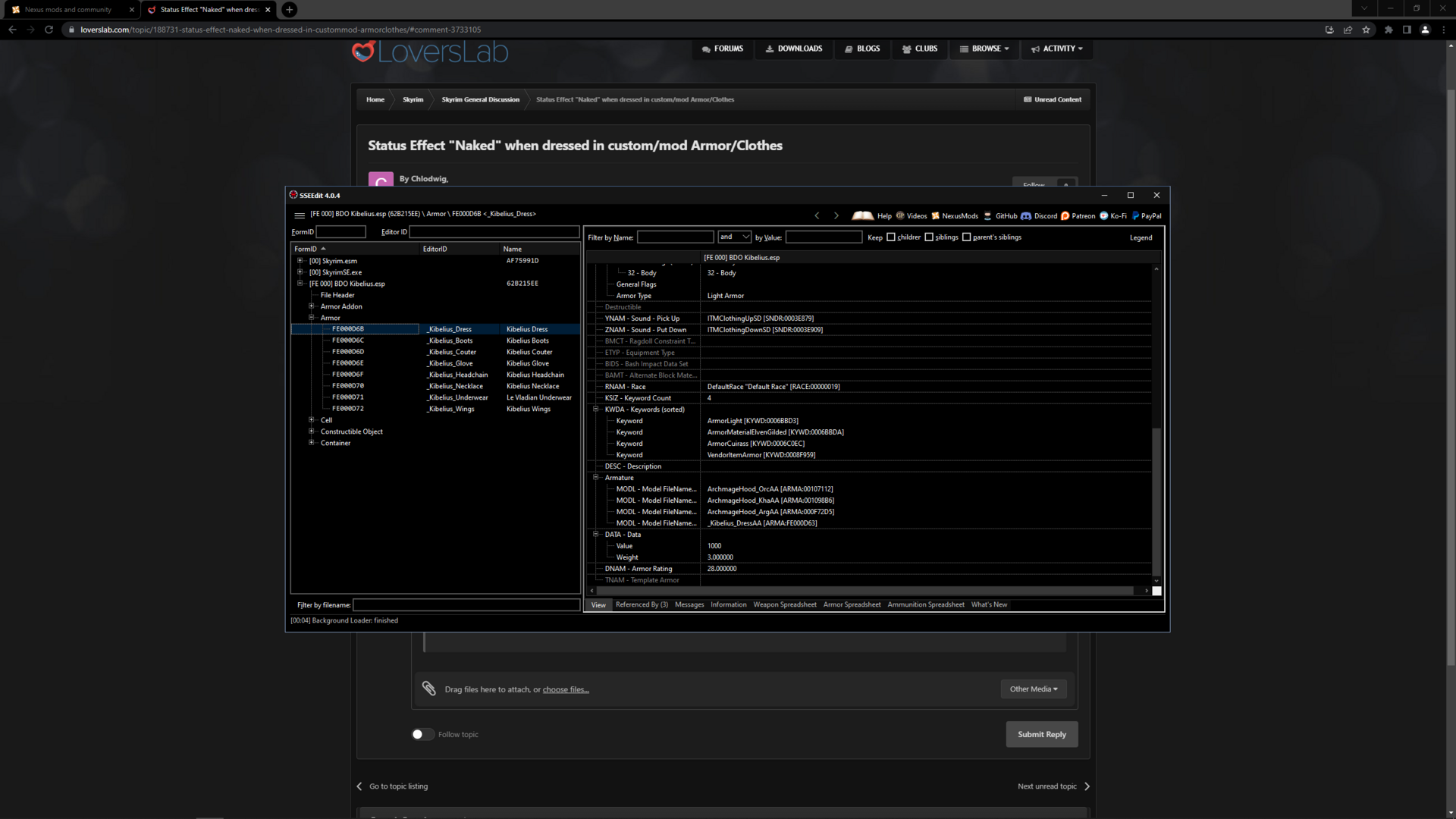Navigate forward with the SSEEdit right arrow
This screenshot has height=819, width=1456.
click(836, 216)
